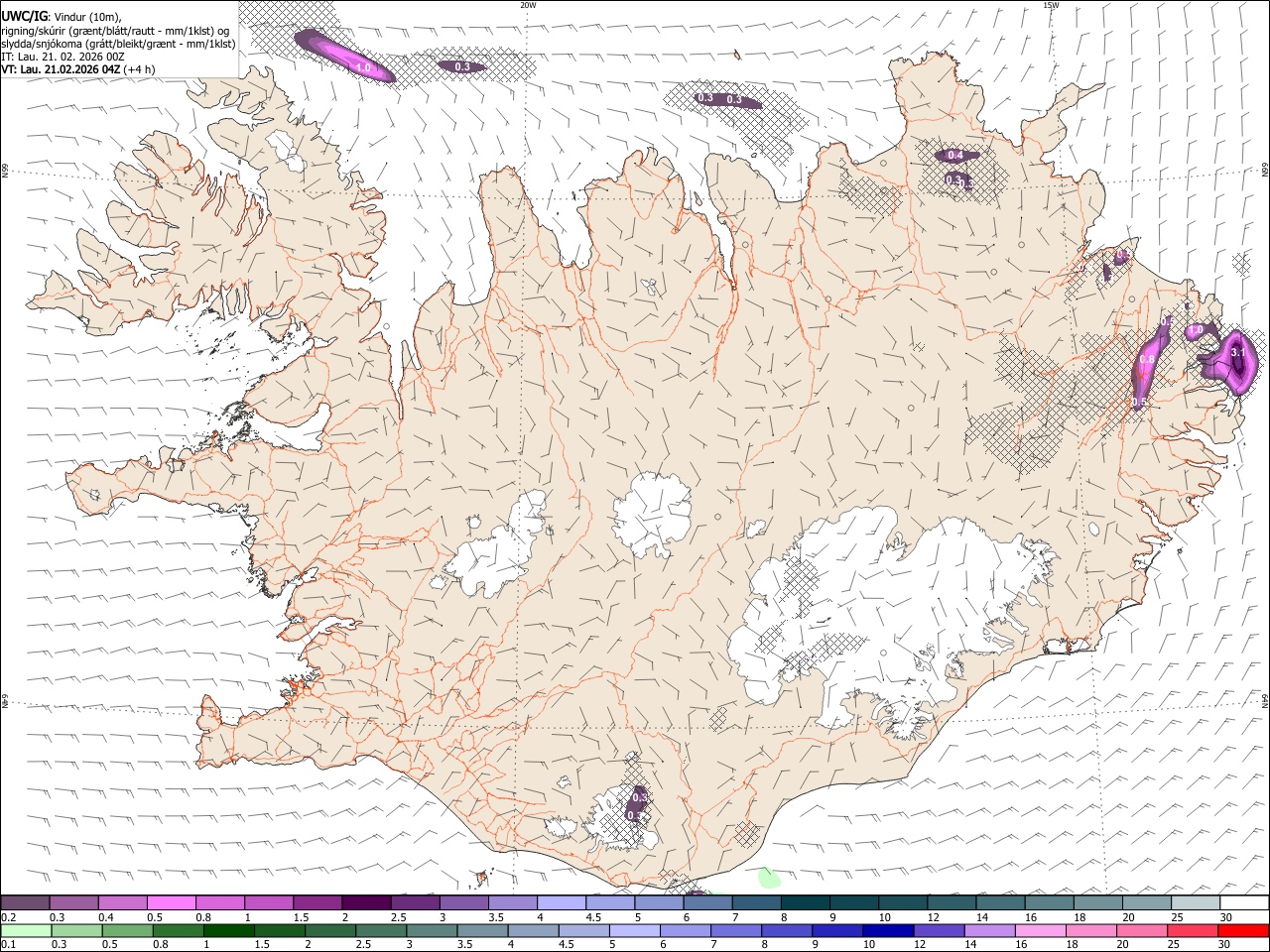1270x952 pixels.
Task: Click the '15W' longitude label at top
Action: (1051, 5)
